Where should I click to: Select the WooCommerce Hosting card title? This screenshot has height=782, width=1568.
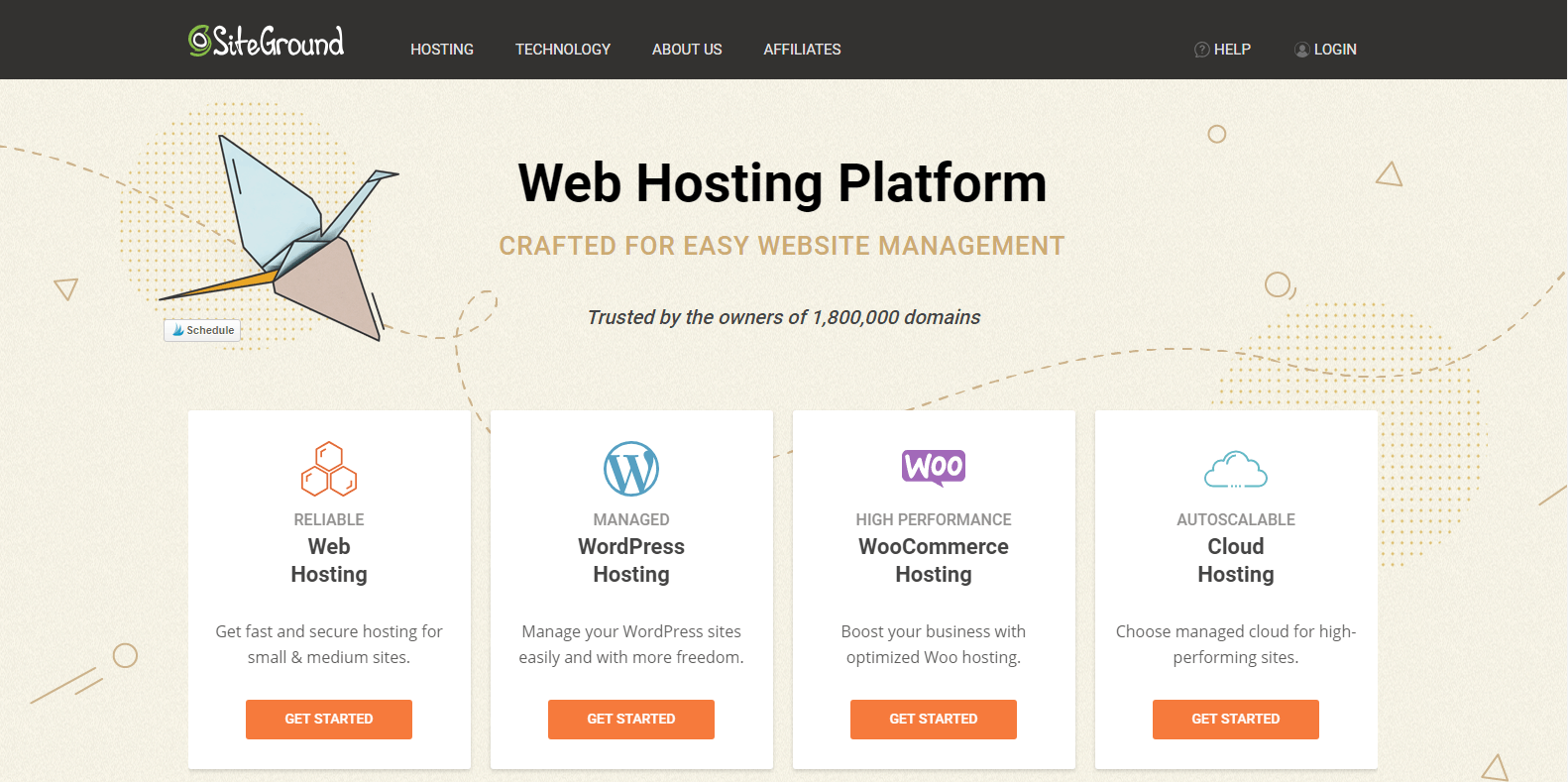point(934,560)
